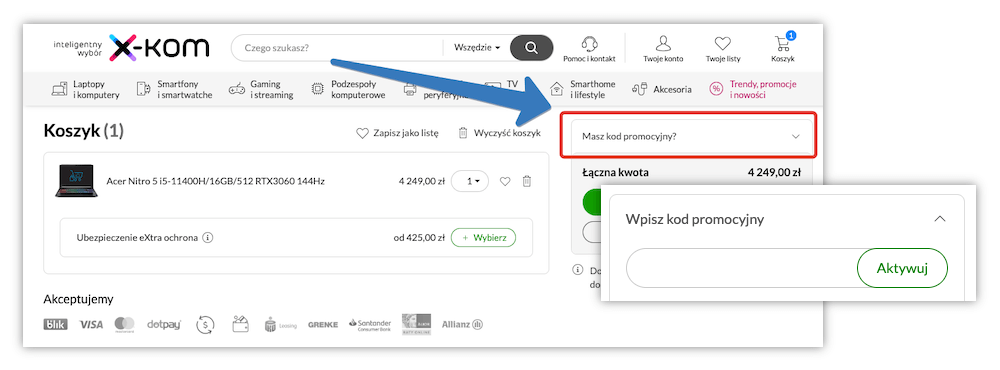Delete Acer Nitro 5 from cart
This screenshot has height=370, width=1000.
pyautogui.click(x=527, y=181)
